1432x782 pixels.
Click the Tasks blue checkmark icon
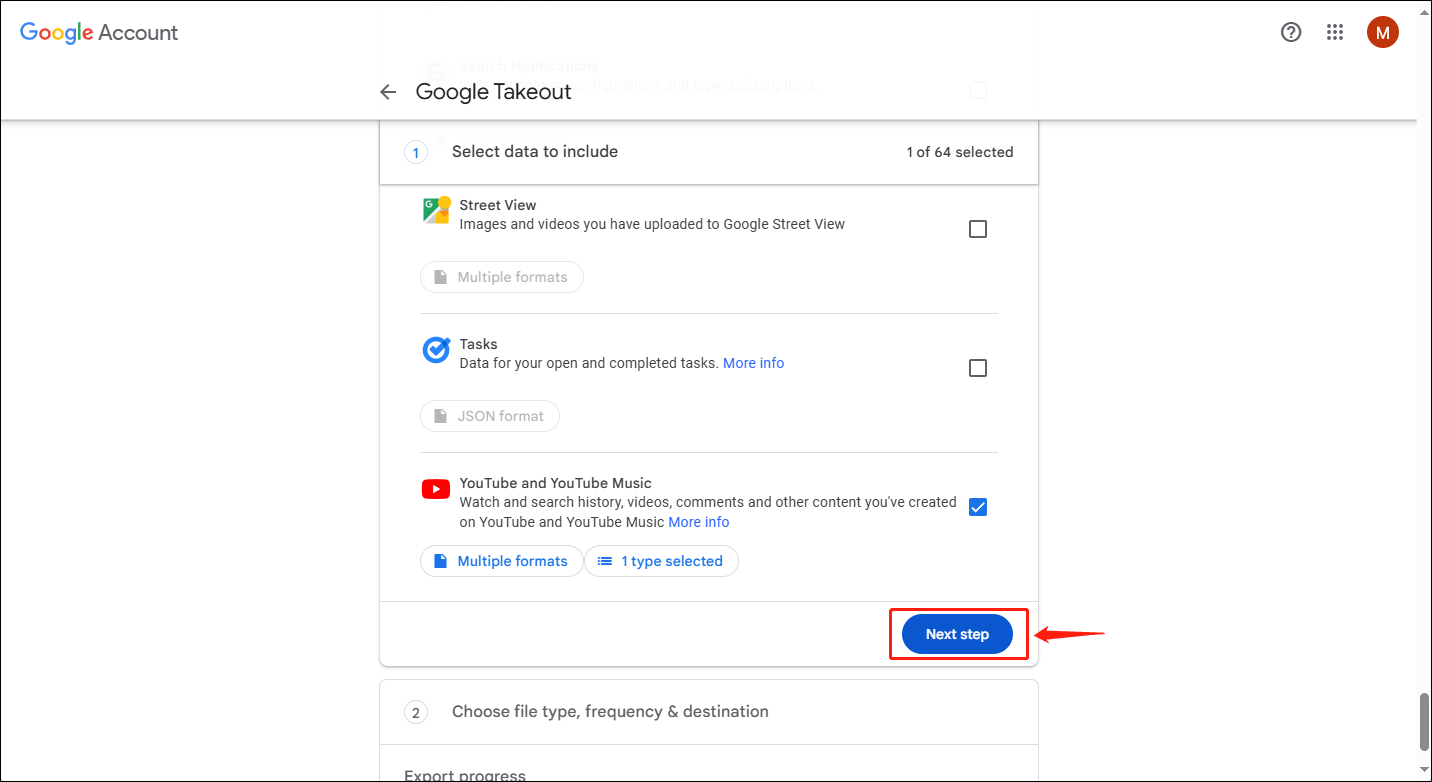pyautogui.click(x=436, y=350)
